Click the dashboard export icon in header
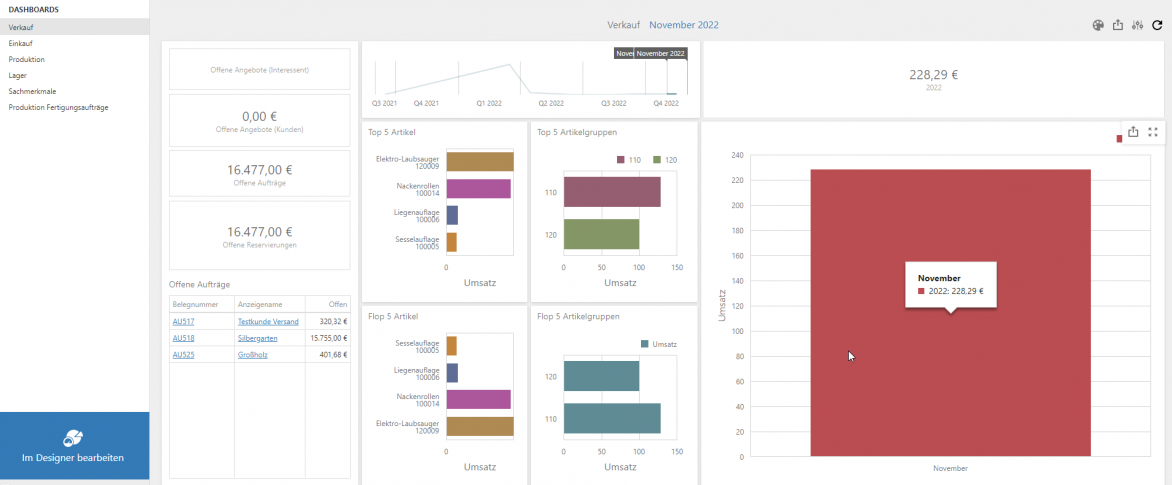This screenshot has height=485, width=1172. click(1117, 25)
